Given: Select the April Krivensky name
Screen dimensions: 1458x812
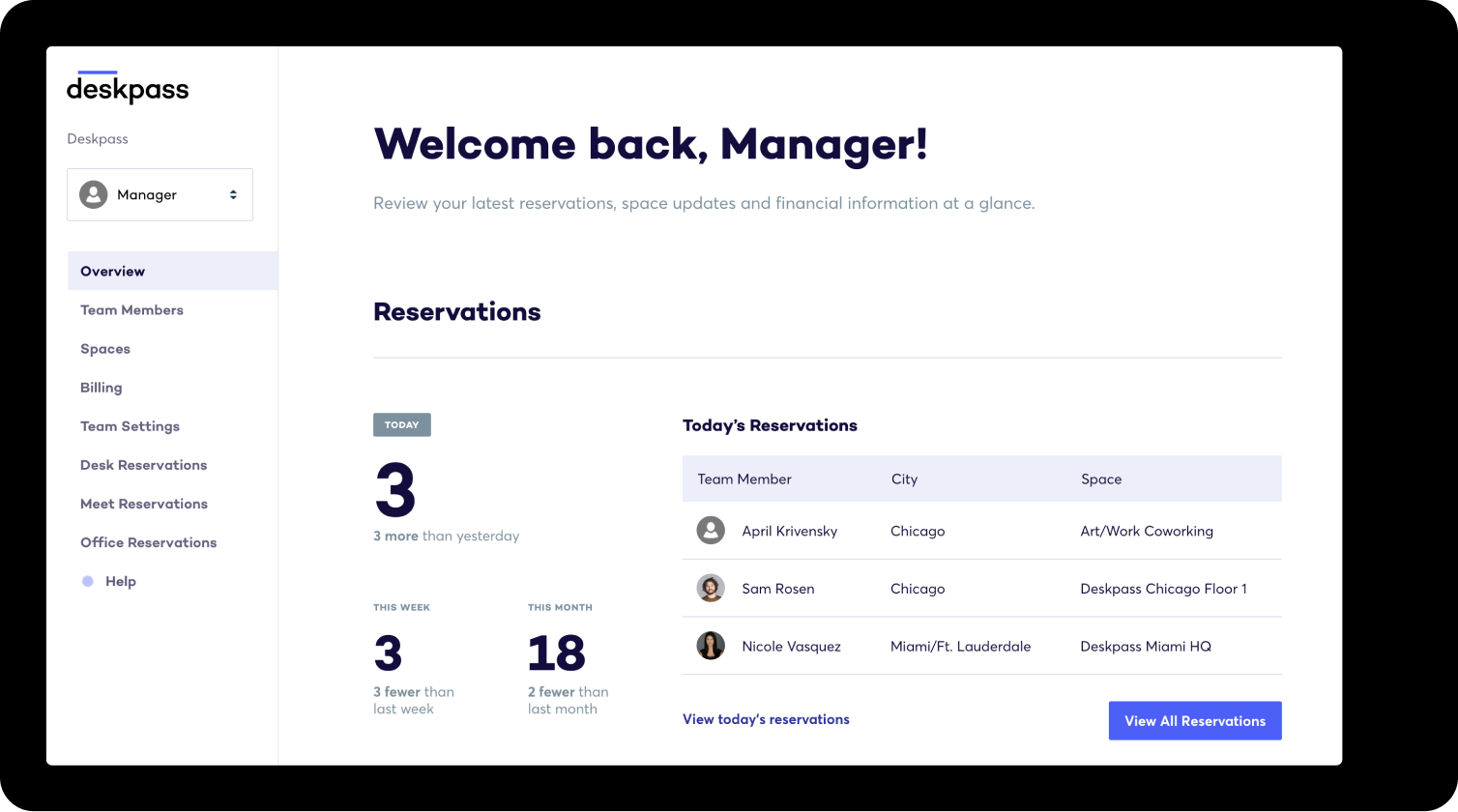Looking at the screenshot, I should [x=790, y=531].
